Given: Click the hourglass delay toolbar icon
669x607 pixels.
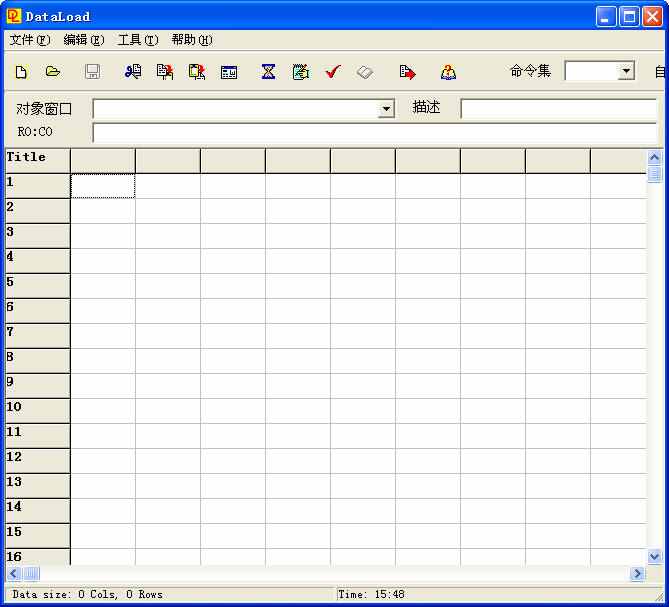Looking at the screenshot, I should point(268,72).
